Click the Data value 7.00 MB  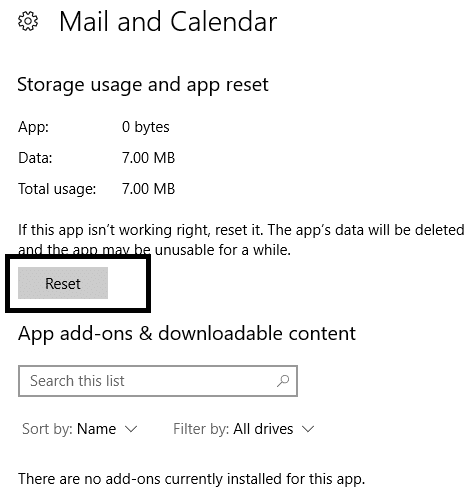click(148, 158)
